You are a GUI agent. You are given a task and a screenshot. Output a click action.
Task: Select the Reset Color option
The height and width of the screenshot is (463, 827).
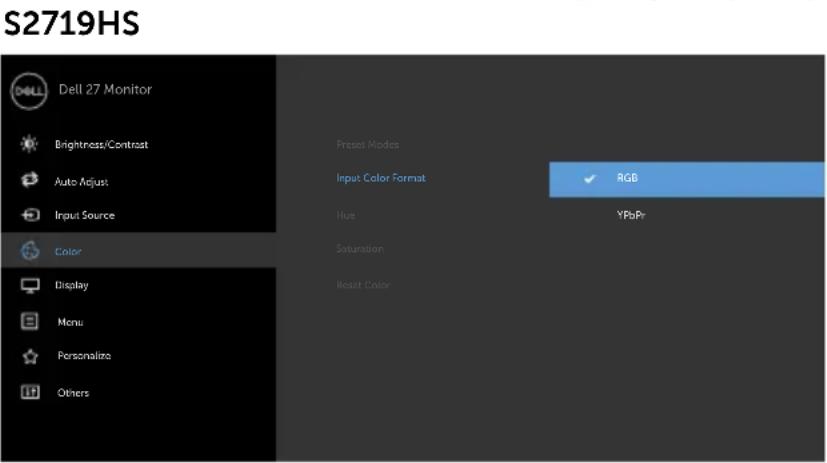[363, 285]
